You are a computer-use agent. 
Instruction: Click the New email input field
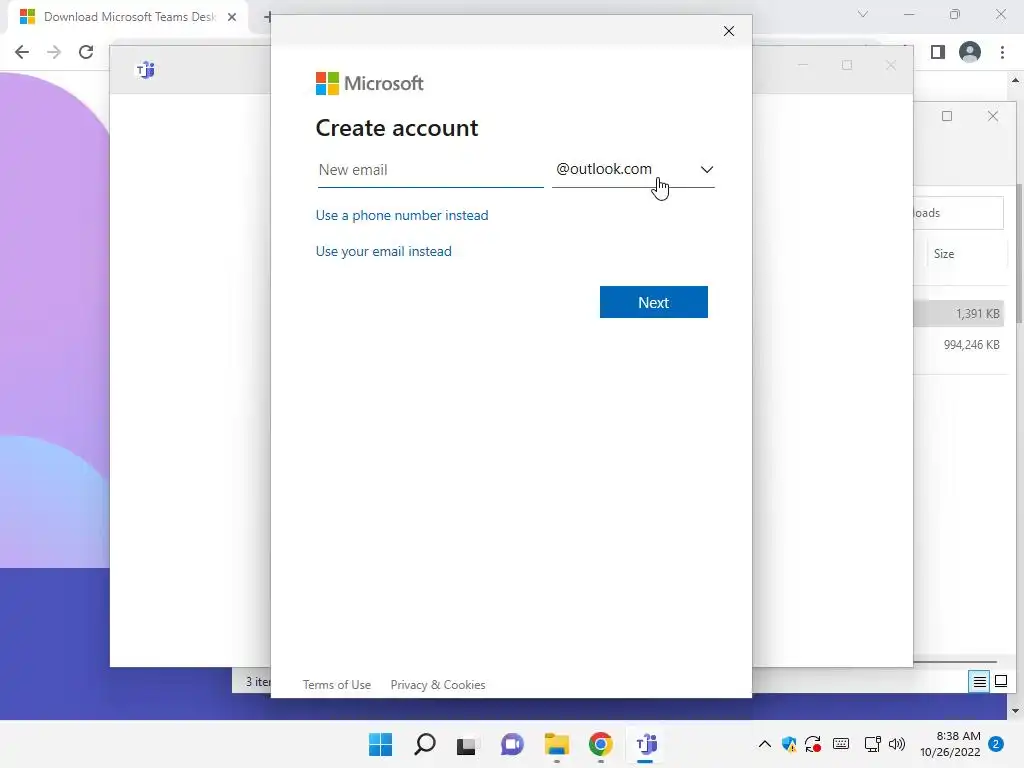pyautogui.click(x=430, y=170)
